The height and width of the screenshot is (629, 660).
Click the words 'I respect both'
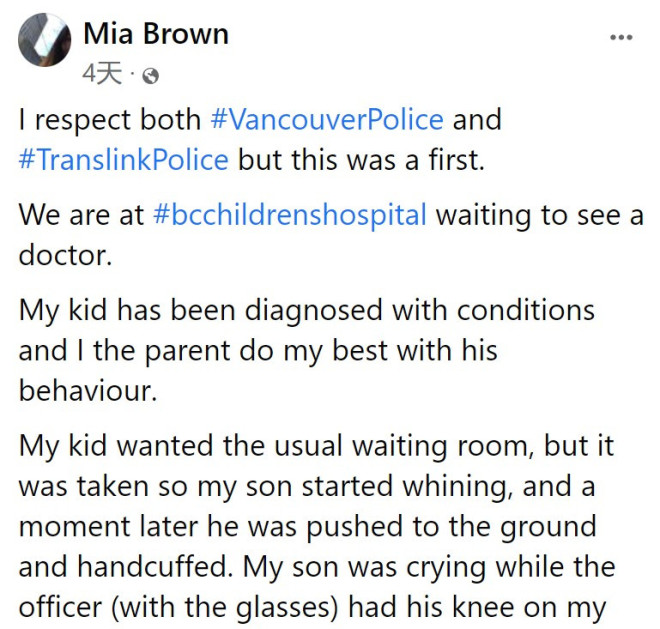tap(110, 120)
